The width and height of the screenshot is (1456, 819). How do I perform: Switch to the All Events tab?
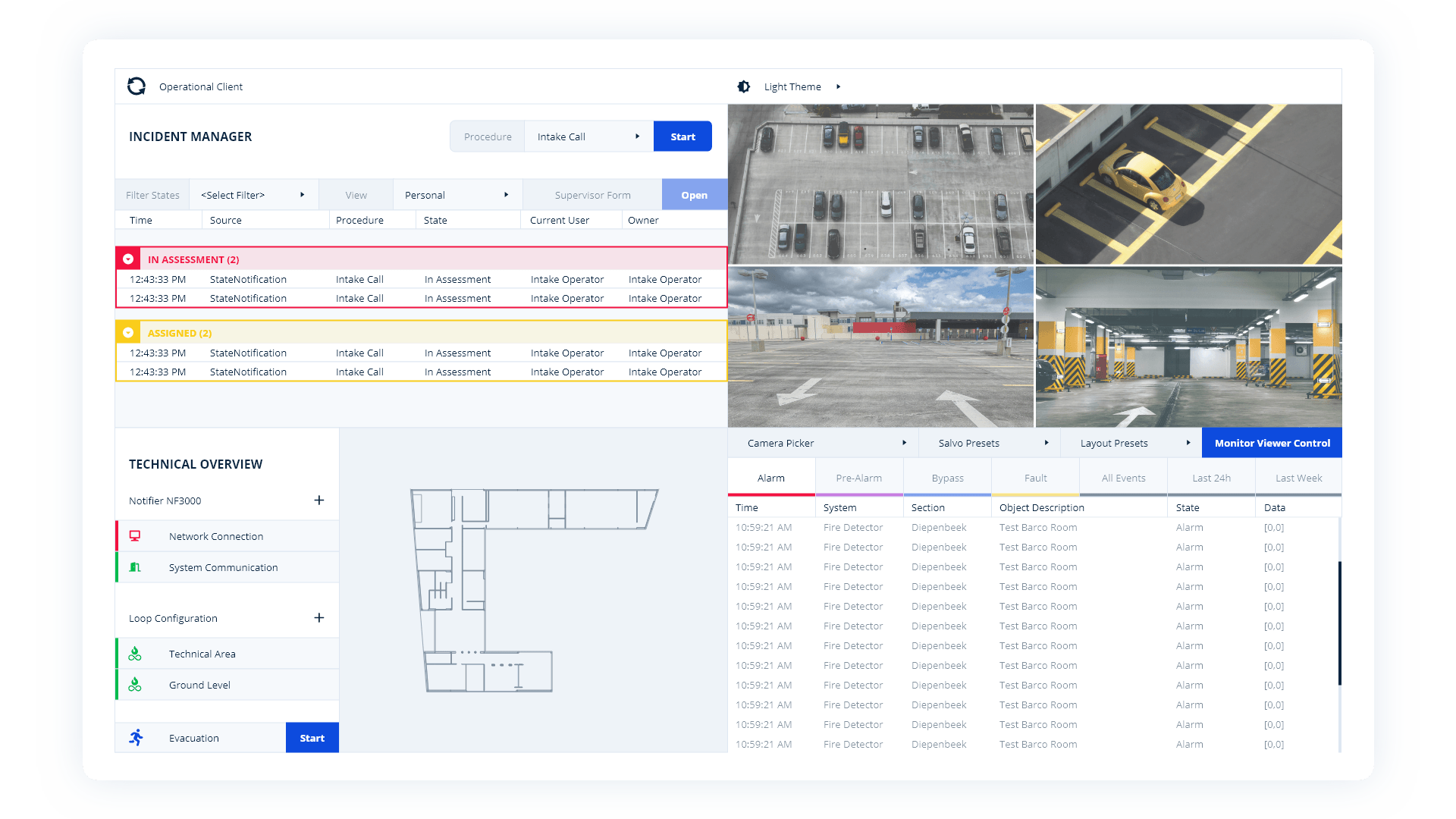click(x=1123, y=478)
